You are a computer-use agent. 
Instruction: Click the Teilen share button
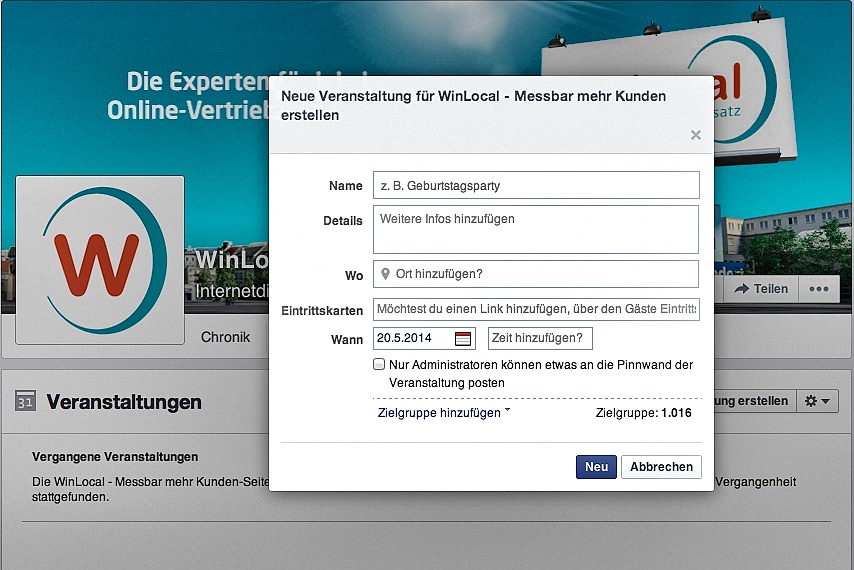tap(761, 289)
